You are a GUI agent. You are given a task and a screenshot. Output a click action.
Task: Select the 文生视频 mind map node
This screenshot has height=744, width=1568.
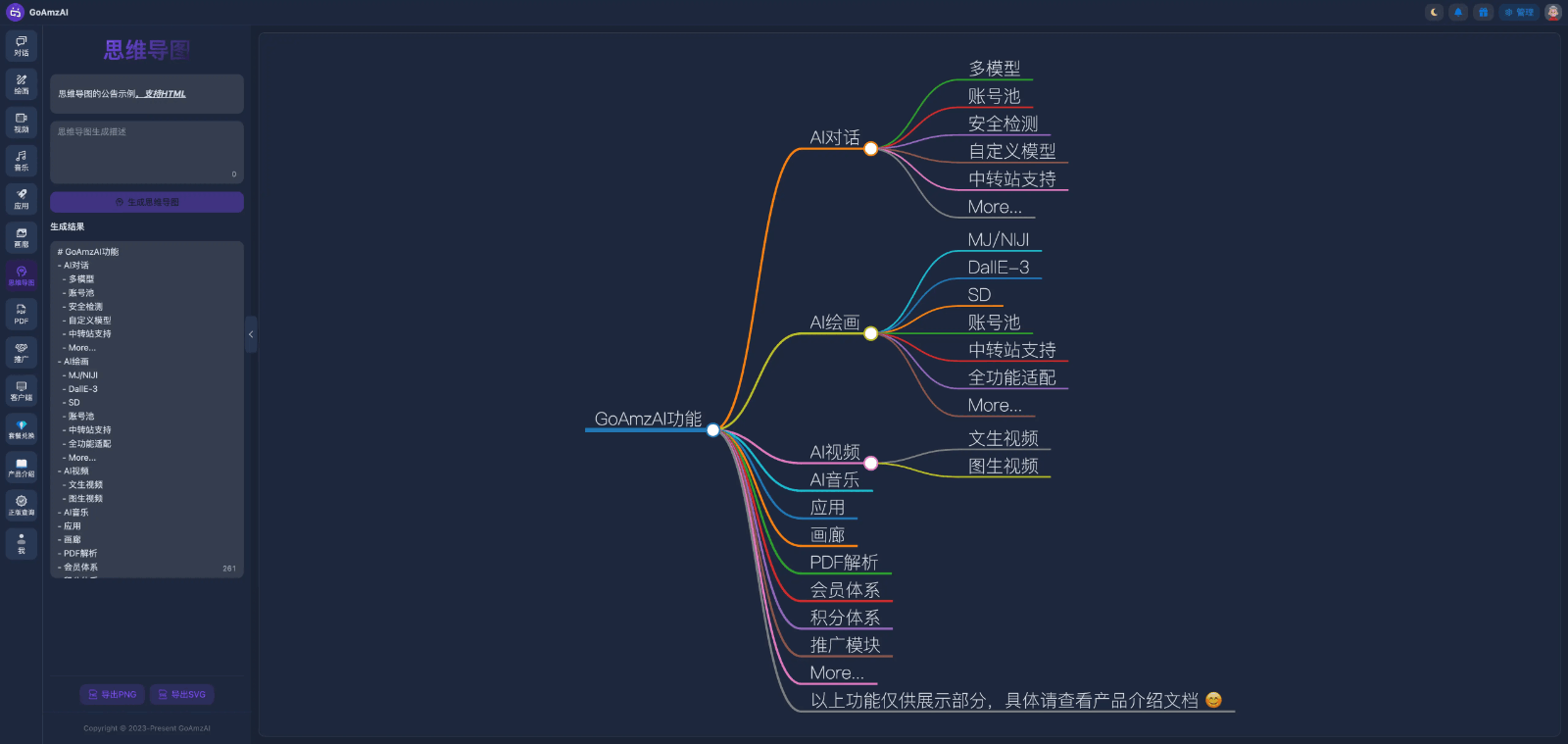[x=1004, y=438]
